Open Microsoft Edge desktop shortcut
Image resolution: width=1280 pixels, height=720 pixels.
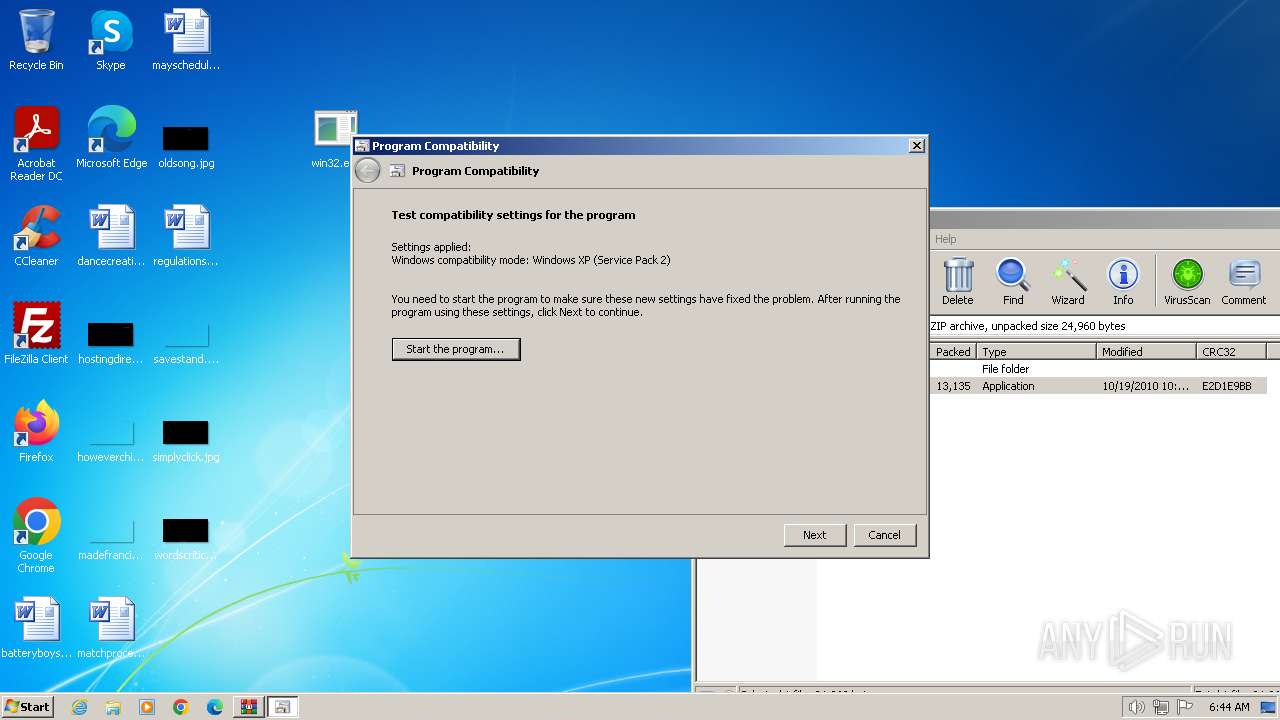click(x=111, y=139)
